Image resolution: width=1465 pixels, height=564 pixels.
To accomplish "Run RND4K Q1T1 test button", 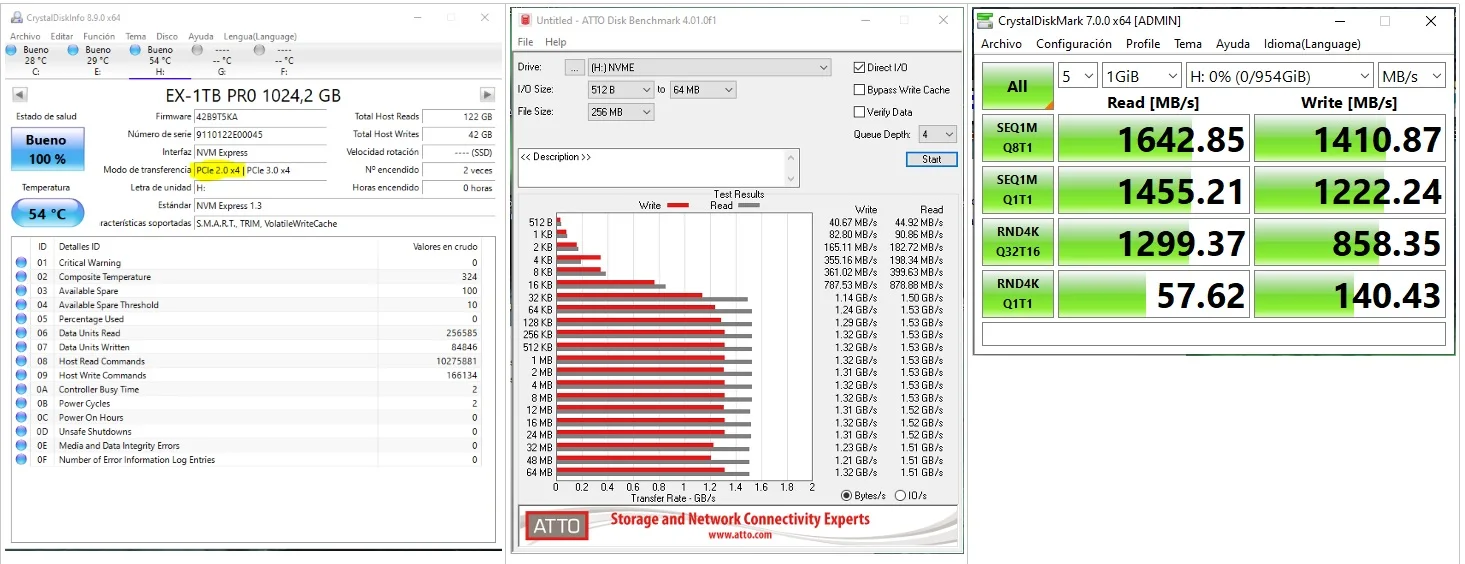I will (1017, 294).
